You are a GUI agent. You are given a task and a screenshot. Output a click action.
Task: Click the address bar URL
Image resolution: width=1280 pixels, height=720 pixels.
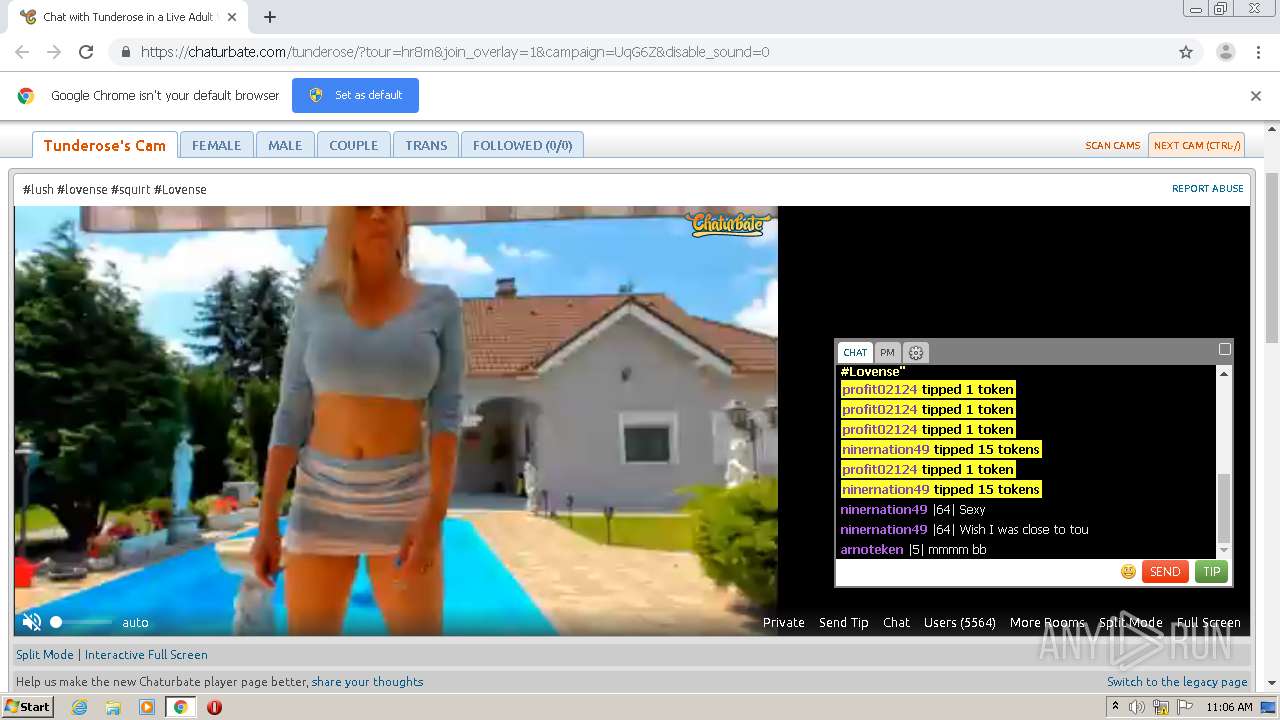pos(455,52)
